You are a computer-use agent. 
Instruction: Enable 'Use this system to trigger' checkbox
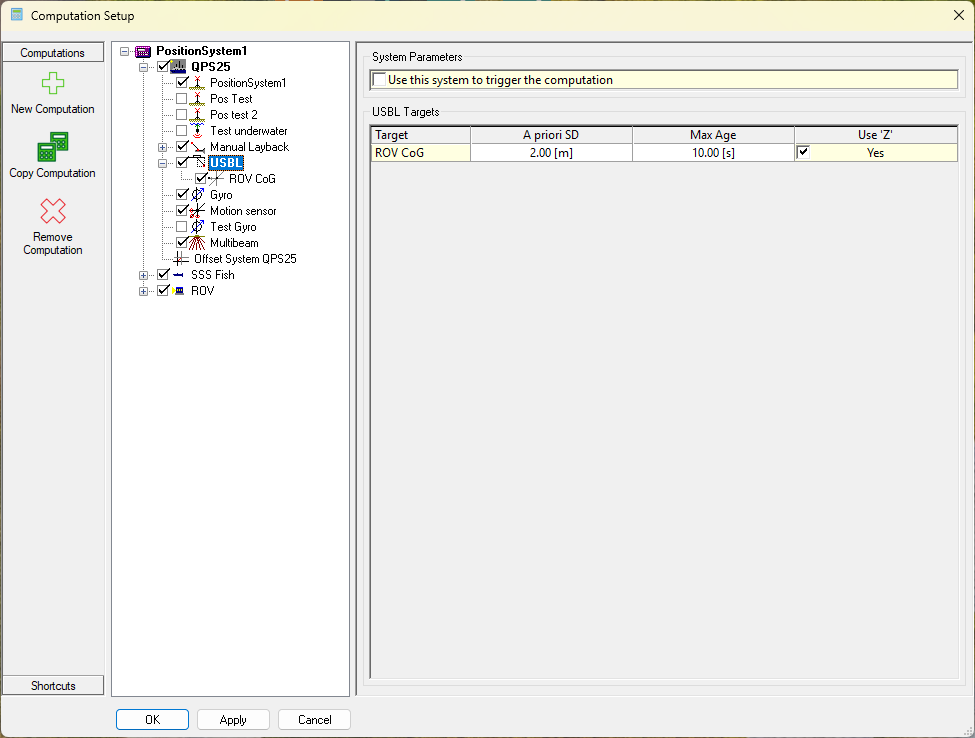point(379,80)
